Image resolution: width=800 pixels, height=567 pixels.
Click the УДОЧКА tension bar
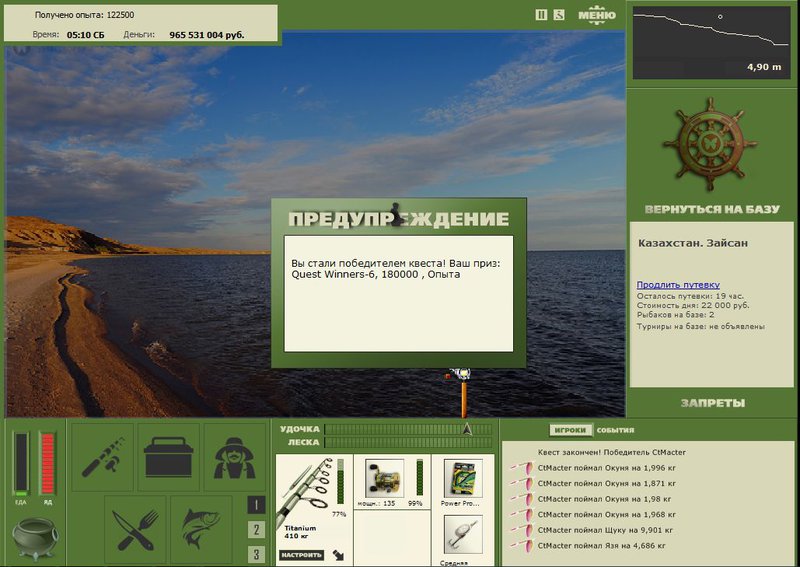[x=408, y=429]
